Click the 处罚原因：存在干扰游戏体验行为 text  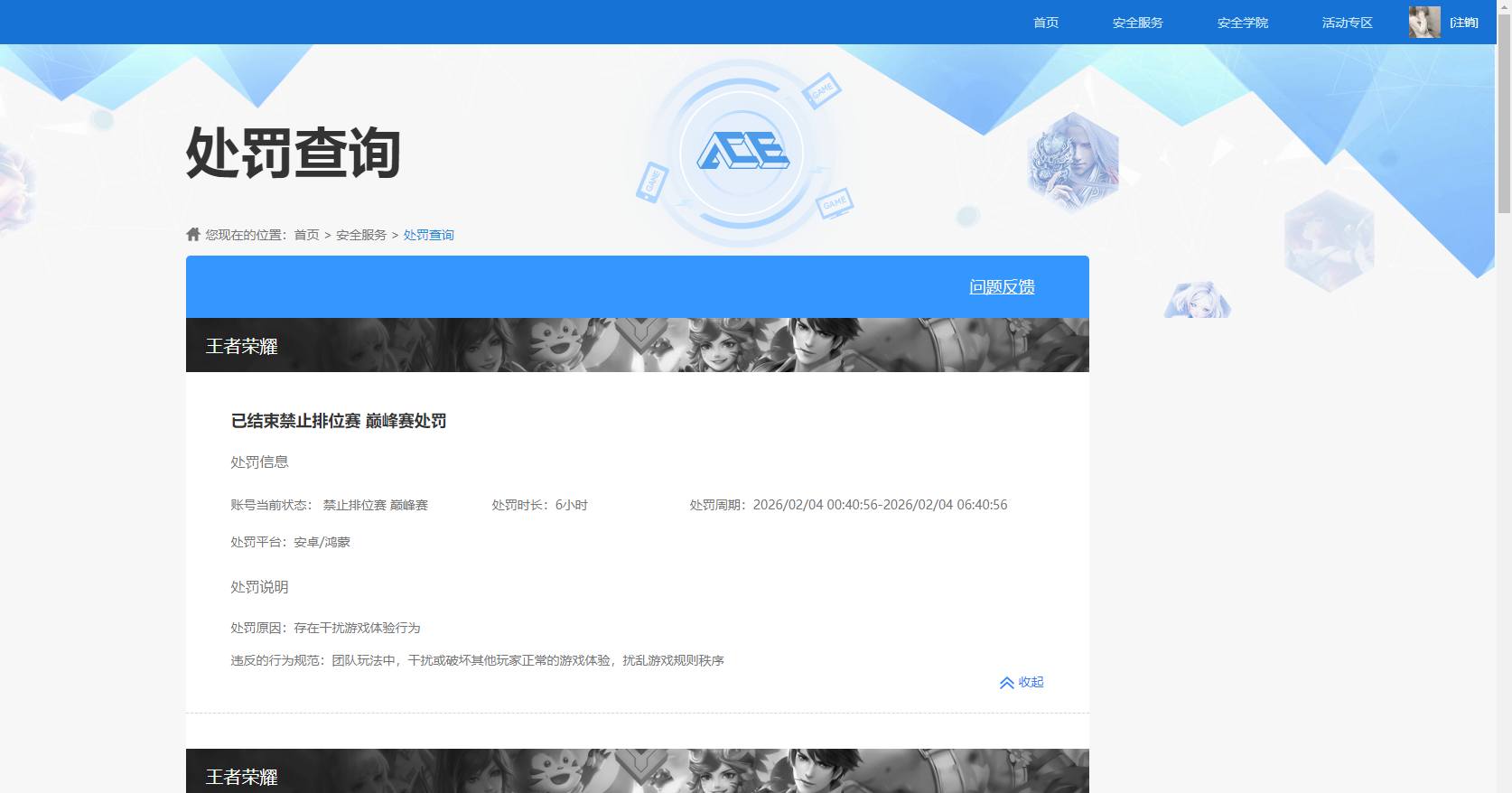click(325, 628)
